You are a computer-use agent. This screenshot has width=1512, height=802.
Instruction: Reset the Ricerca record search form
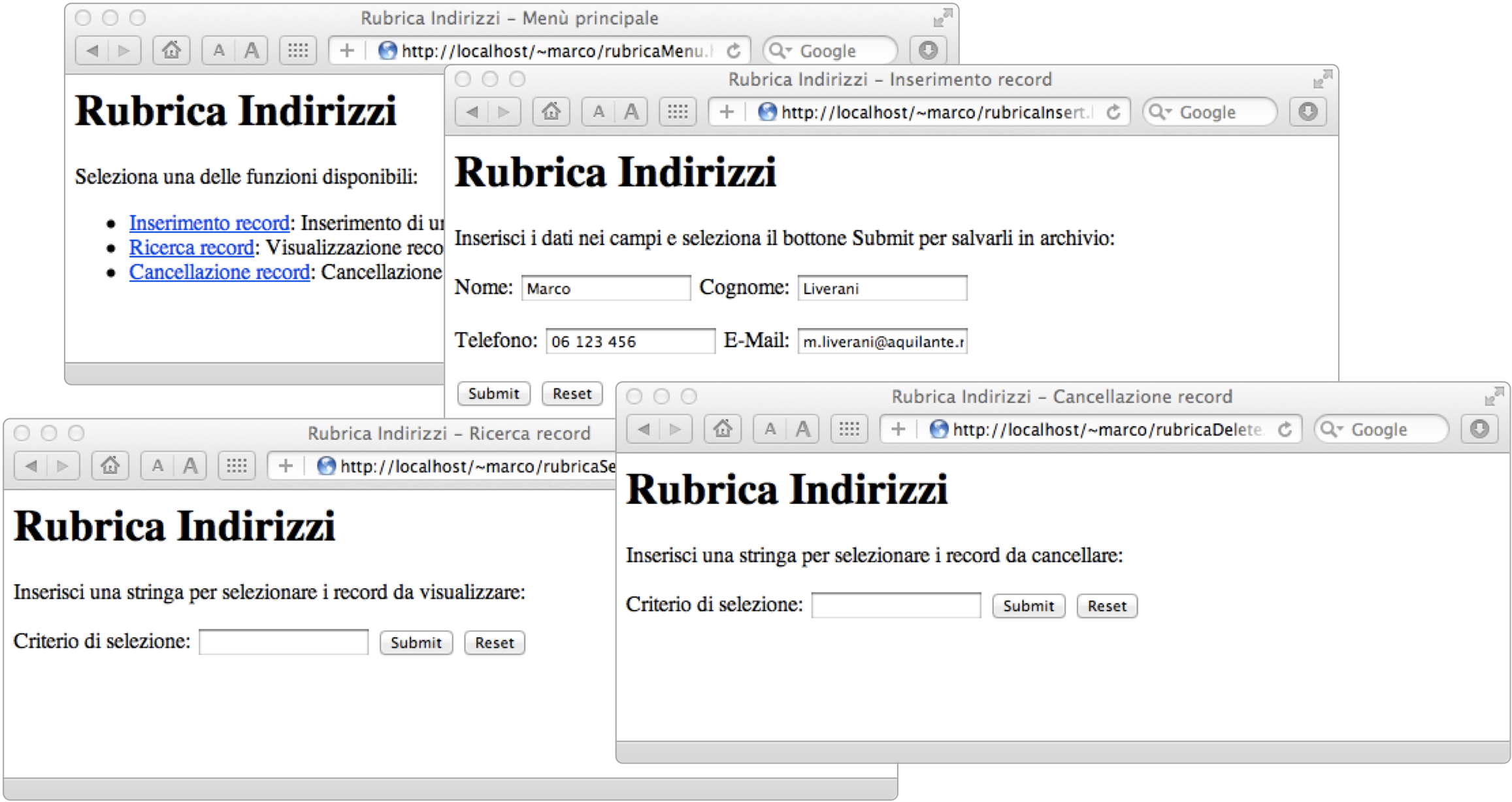[x=495, y=643]
